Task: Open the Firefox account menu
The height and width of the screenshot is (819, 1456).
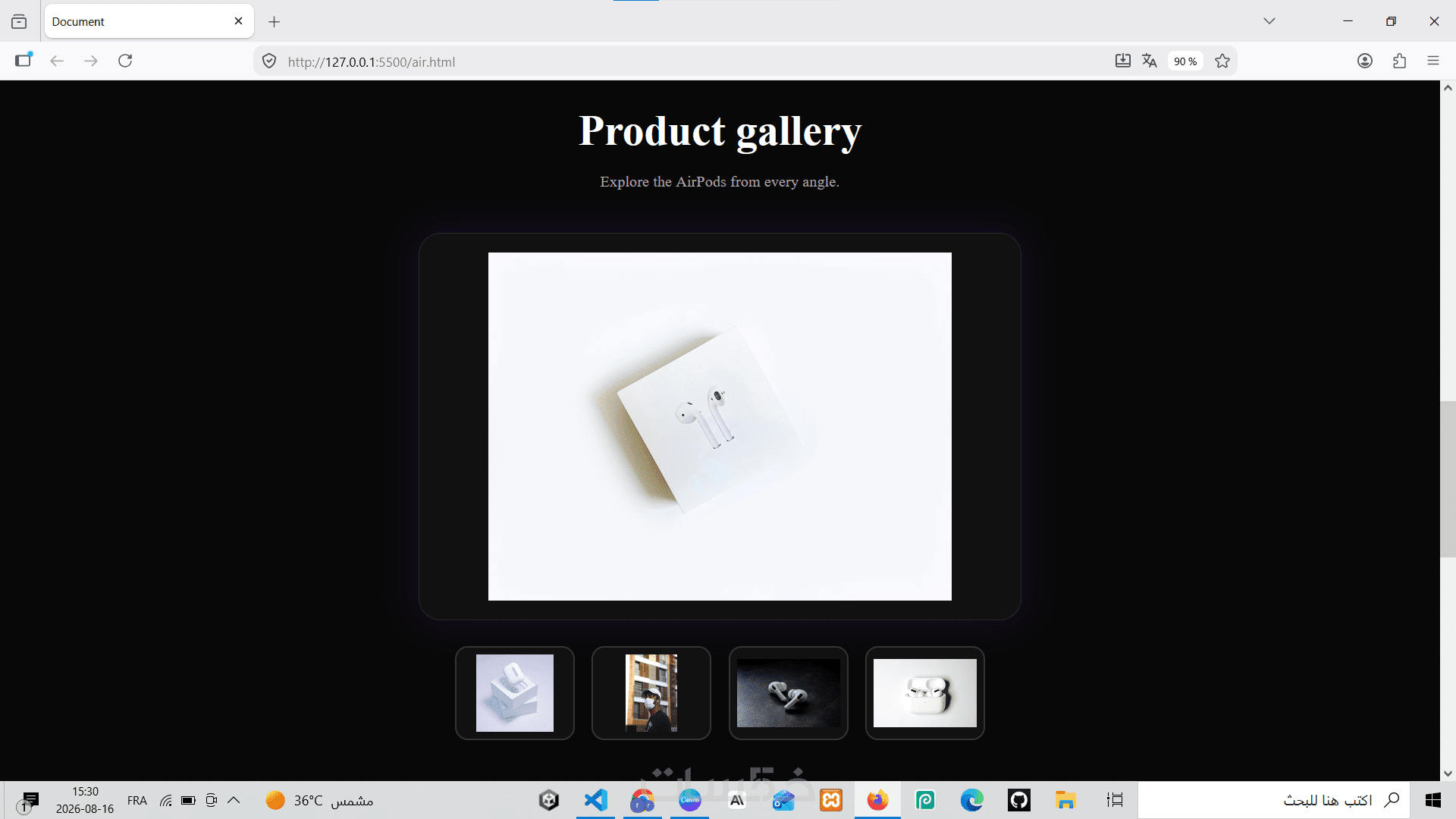Action: pos(1365,61)
